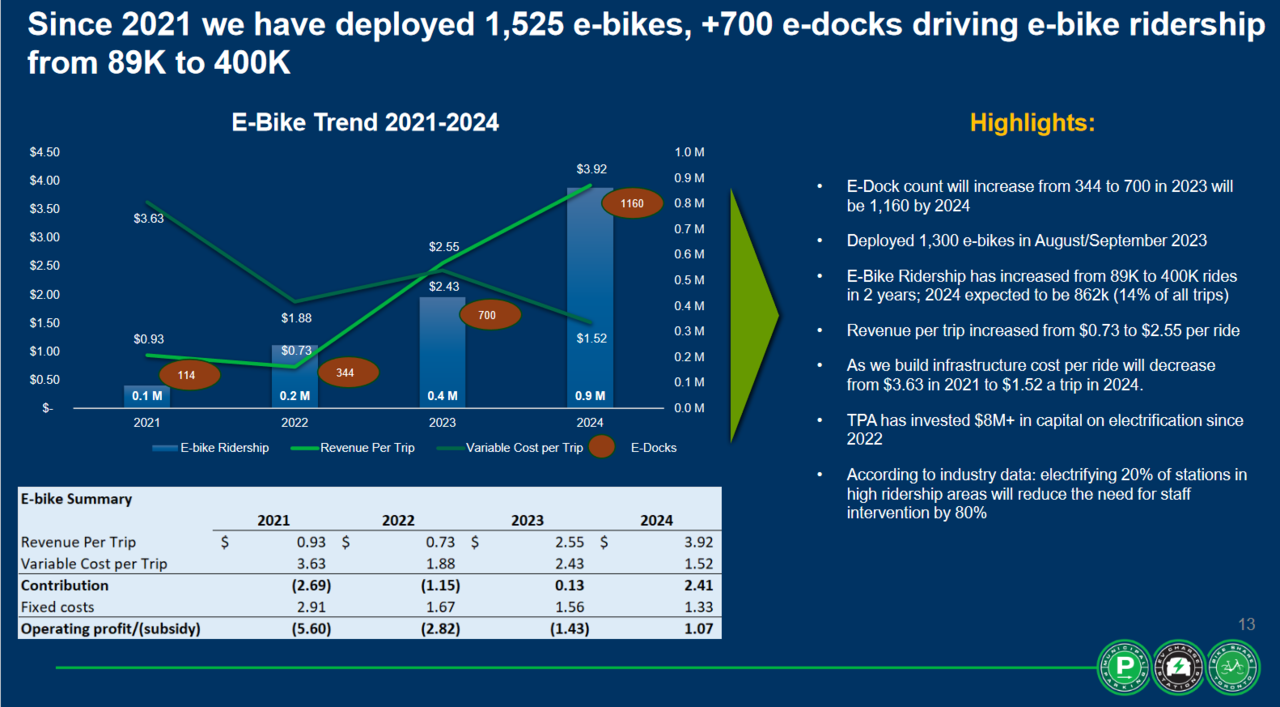Viewport: 1280px width, 707px height.
Task: Click the Revenue Per Trip legend line
Action: pos(304,448)
